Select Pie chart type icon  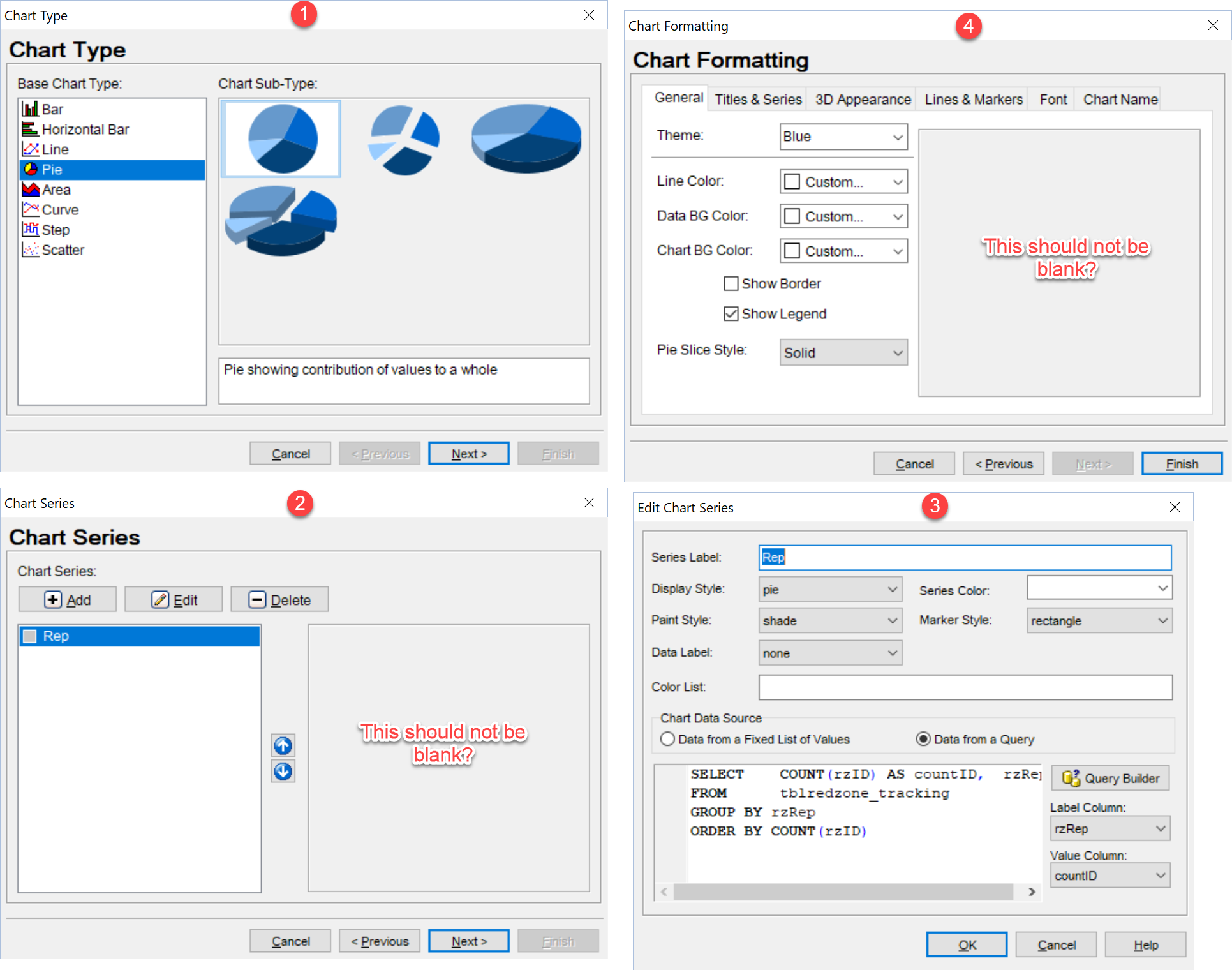point(30,169)
